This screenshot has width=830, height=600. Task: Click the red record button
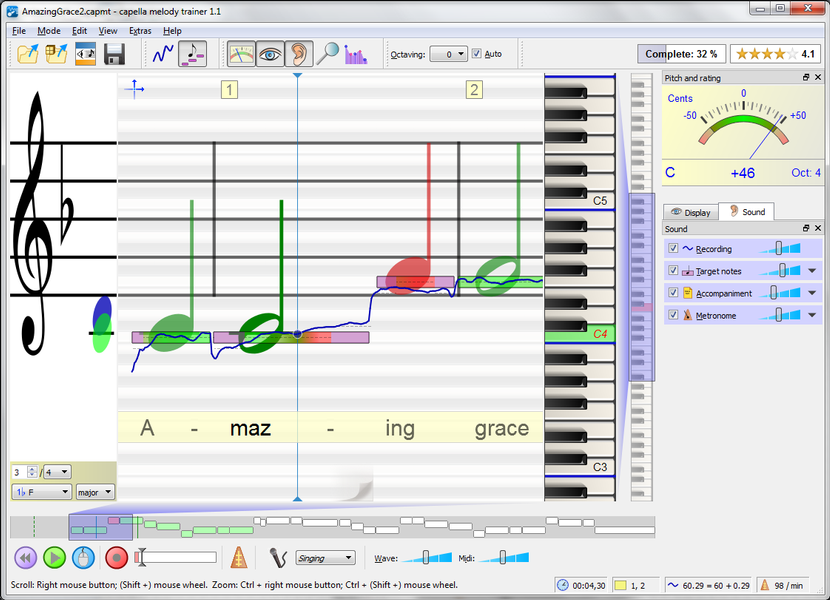coord(116,558)
